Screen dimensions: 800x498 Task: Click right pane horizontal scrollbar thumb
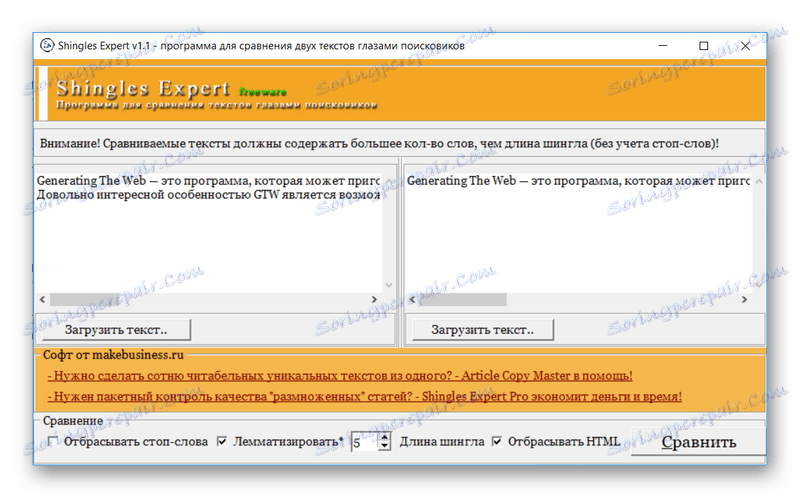click(462, 300)
